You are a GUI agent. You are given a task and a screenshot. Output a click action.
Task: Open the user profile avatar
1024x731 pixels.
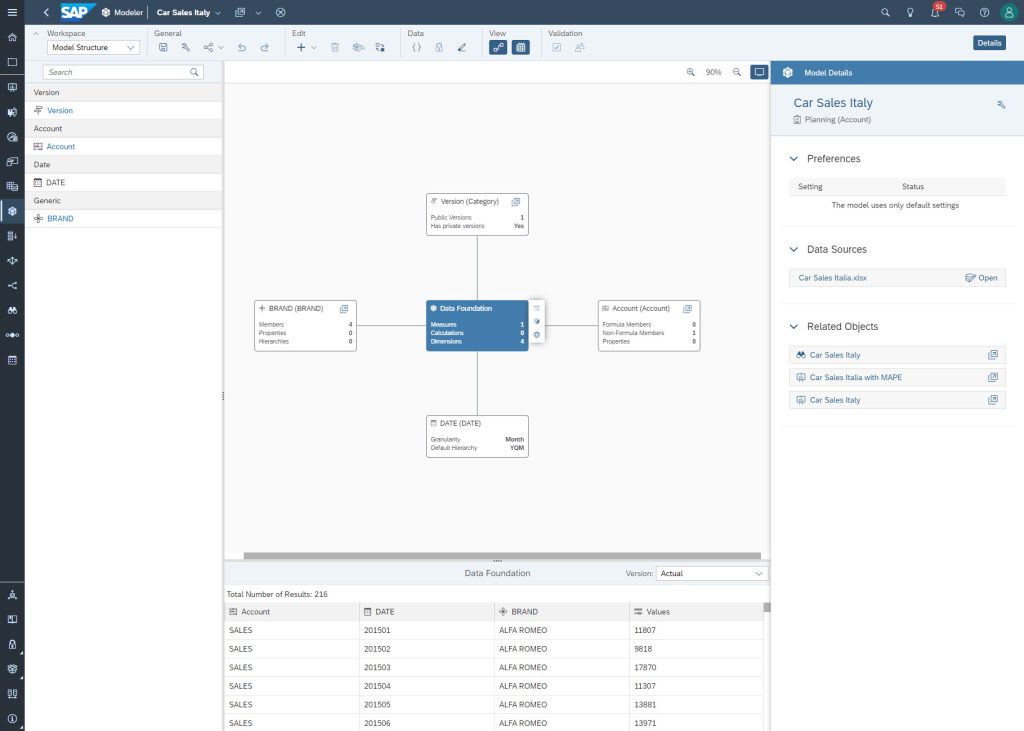click(x=1009, y=12)
